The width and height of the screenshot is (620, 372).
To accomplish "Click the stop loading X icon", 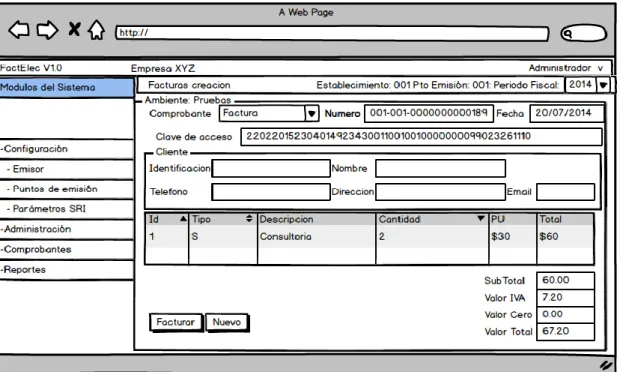I will click(74, 29).
